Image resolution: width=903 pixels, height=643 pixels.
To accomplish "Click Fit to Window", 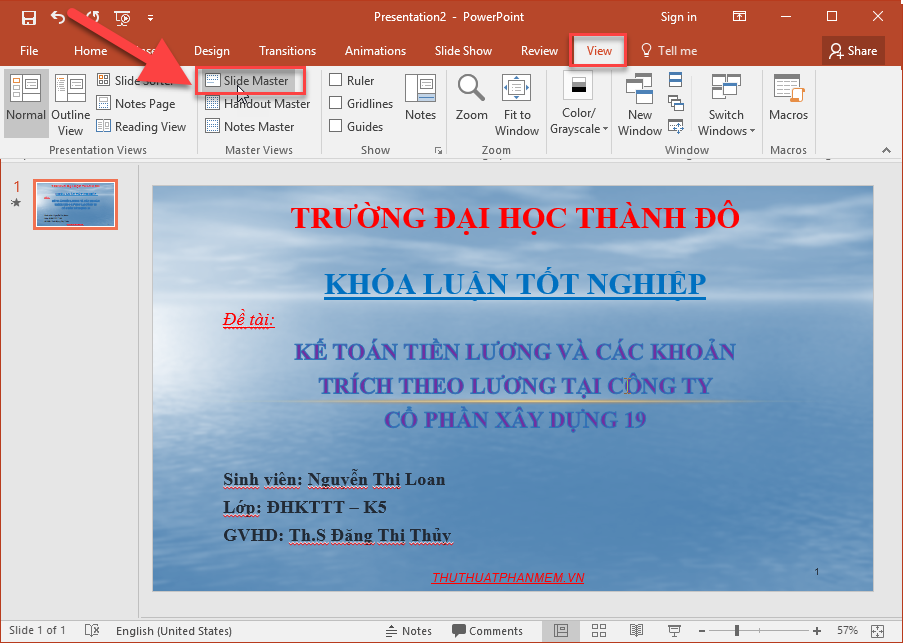I will (x=517, y=105).
